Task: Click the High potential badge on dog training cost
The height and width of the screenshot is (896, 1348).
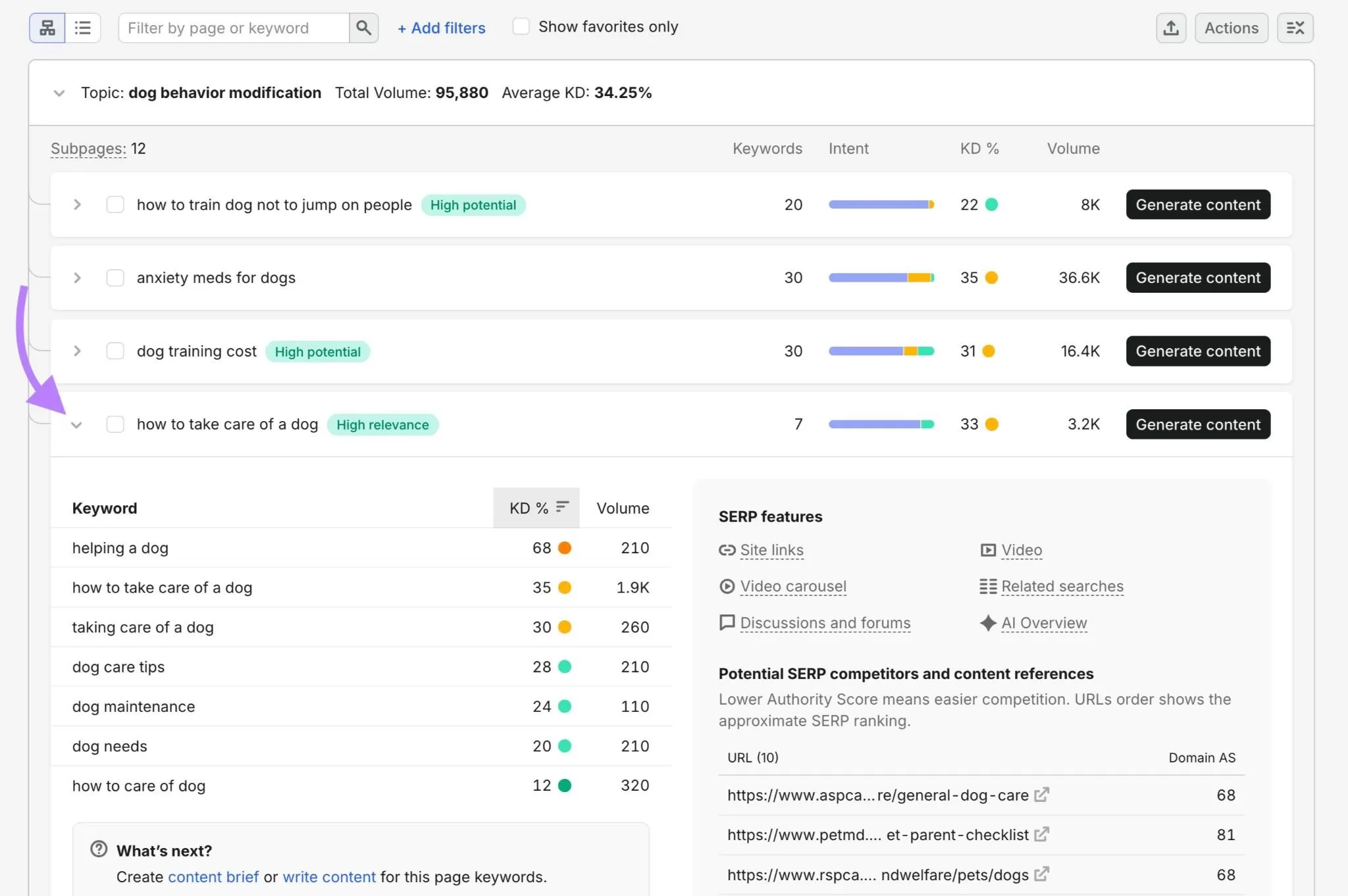Action: click(x=317, y=351)
